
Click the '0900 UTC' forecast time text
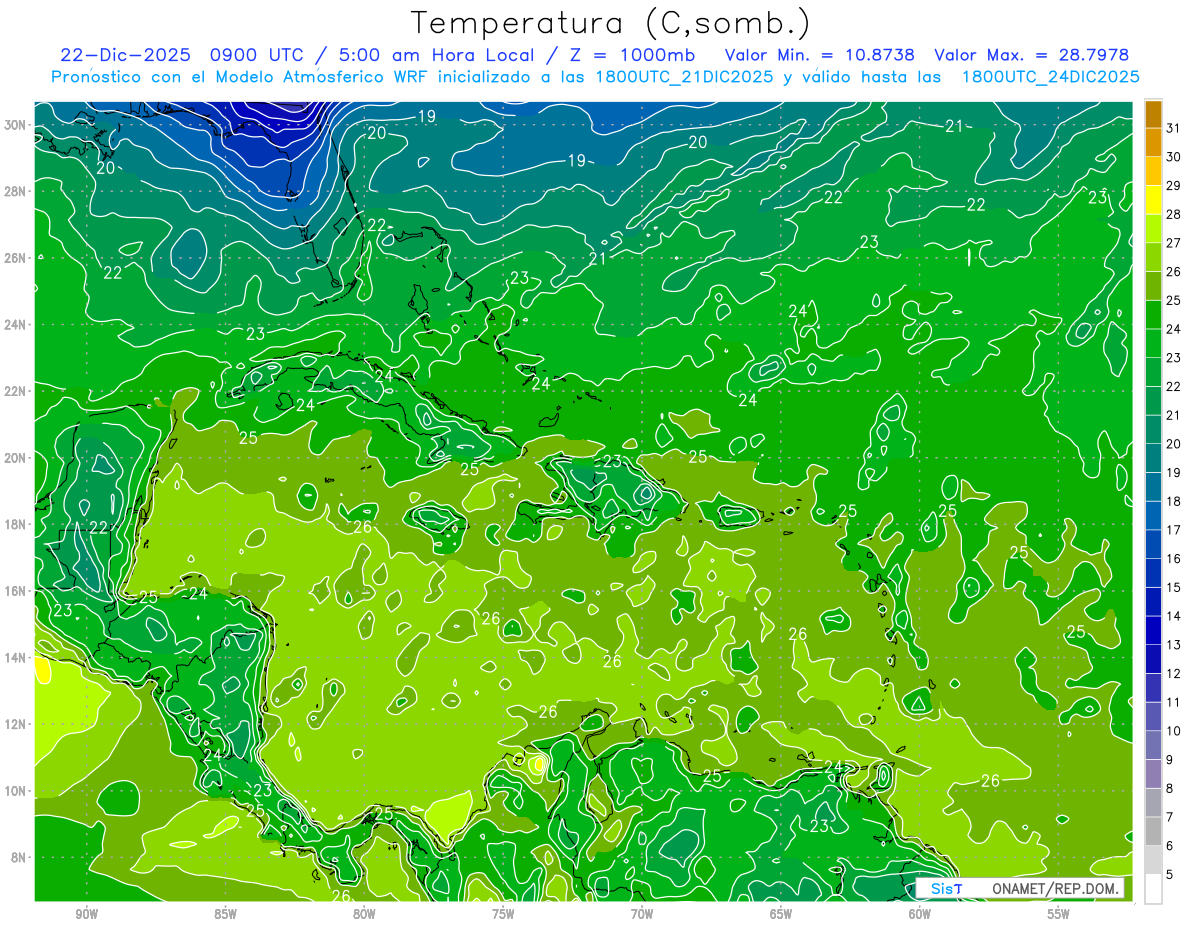tap(259, 55)
